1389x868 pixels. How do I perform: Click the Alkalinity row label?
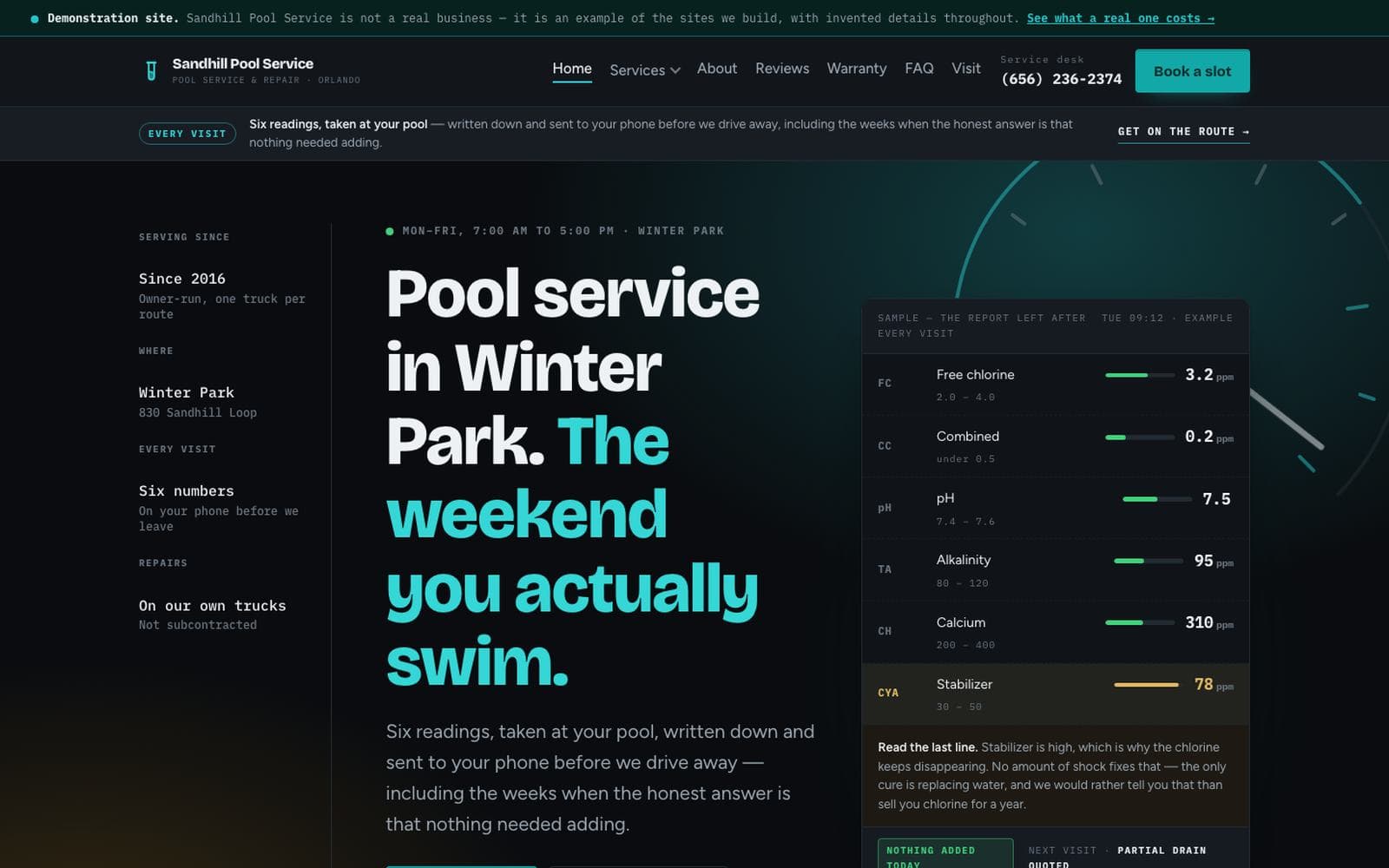click(x=964, y=560)
